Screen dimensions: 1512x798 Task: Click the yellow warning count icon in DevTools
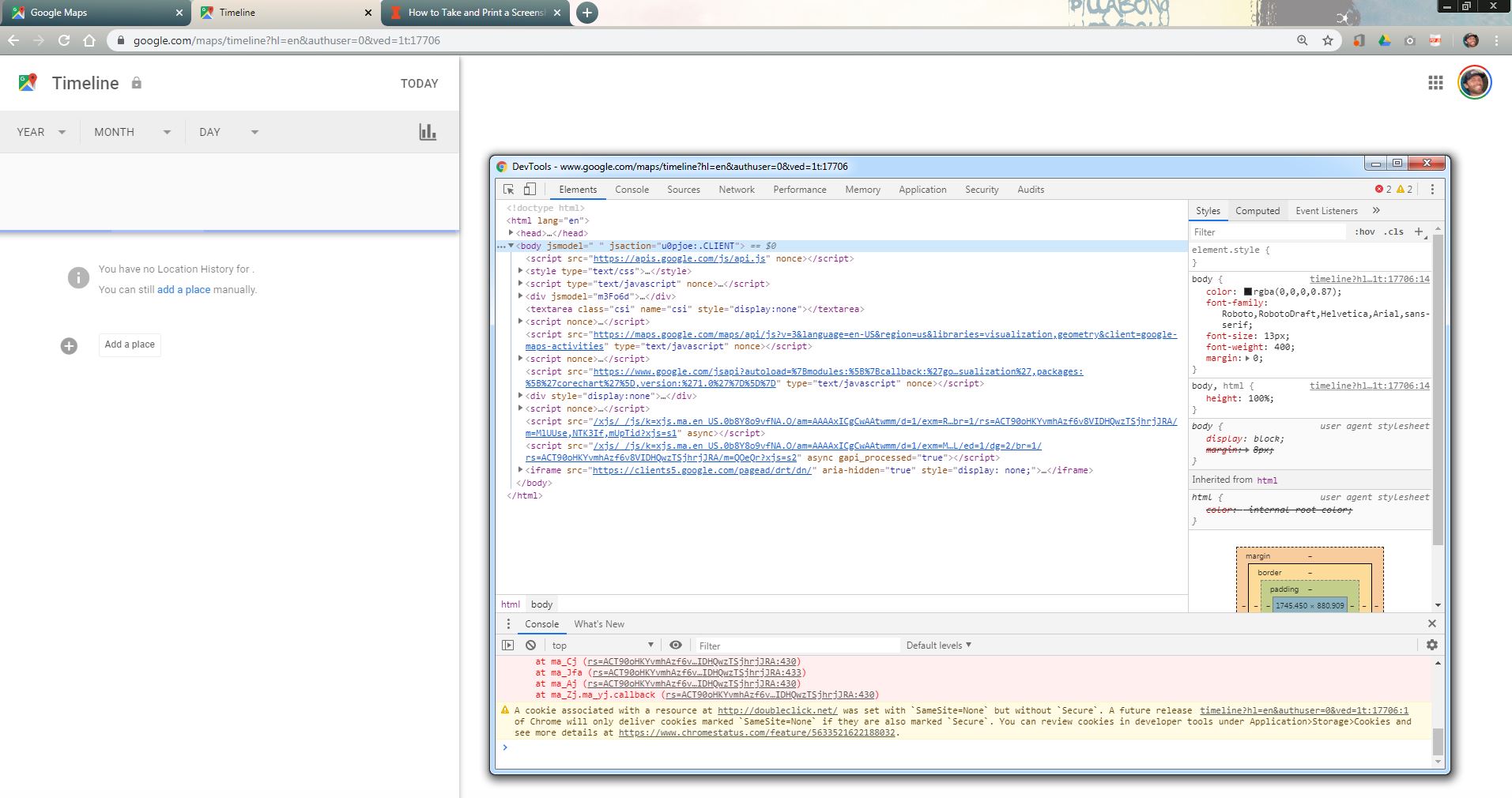tap(1401, 190)
